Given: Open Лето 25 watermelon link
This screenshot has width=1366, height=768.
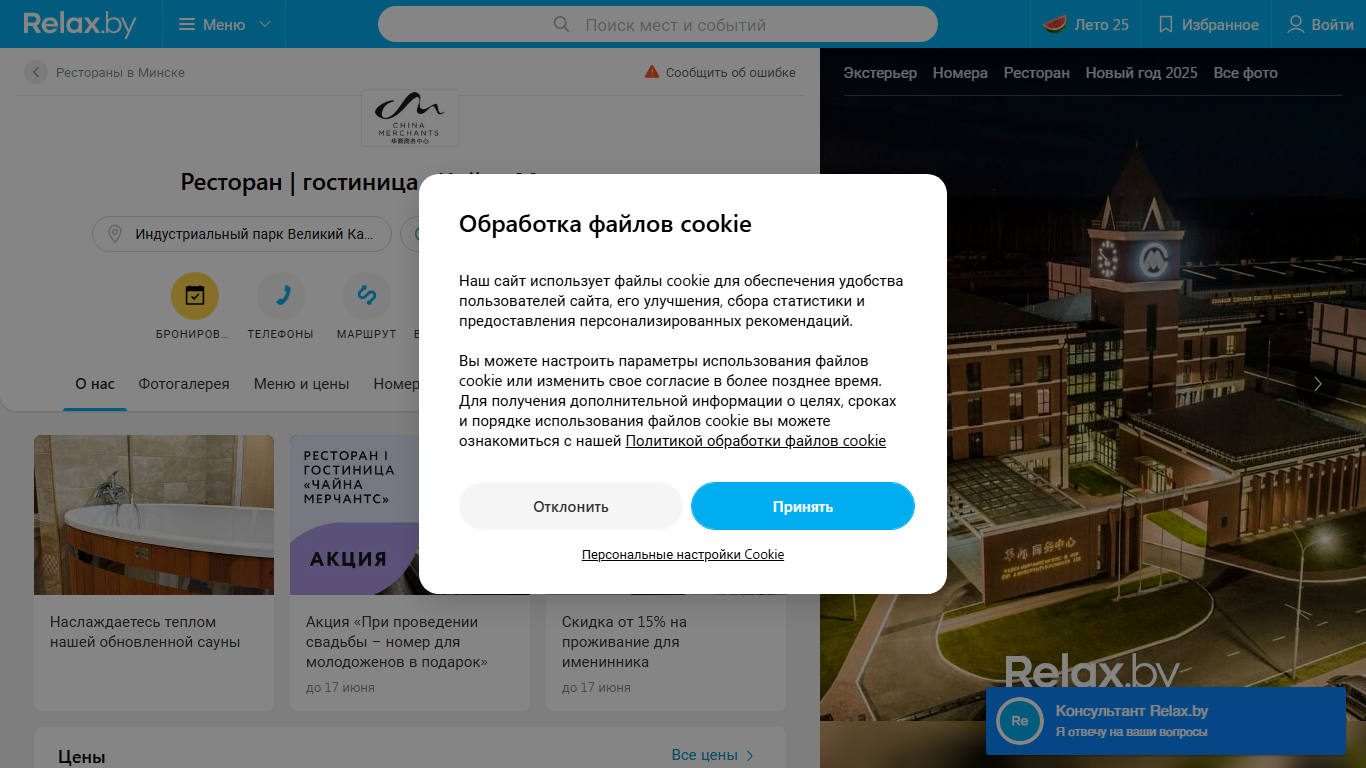Looking at the screenshot, I should pos(1086,24).
